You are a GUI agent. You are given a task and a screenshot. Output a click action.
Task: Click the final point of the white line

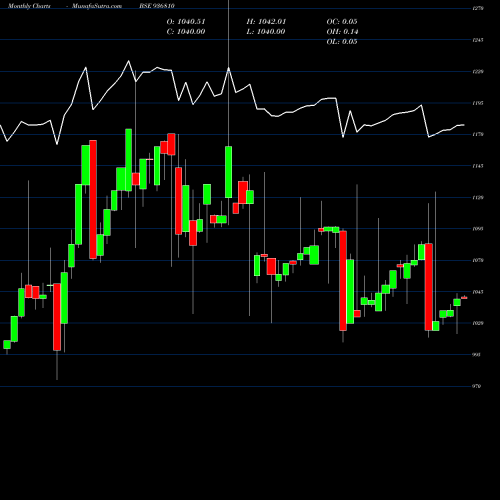(464, 125)
